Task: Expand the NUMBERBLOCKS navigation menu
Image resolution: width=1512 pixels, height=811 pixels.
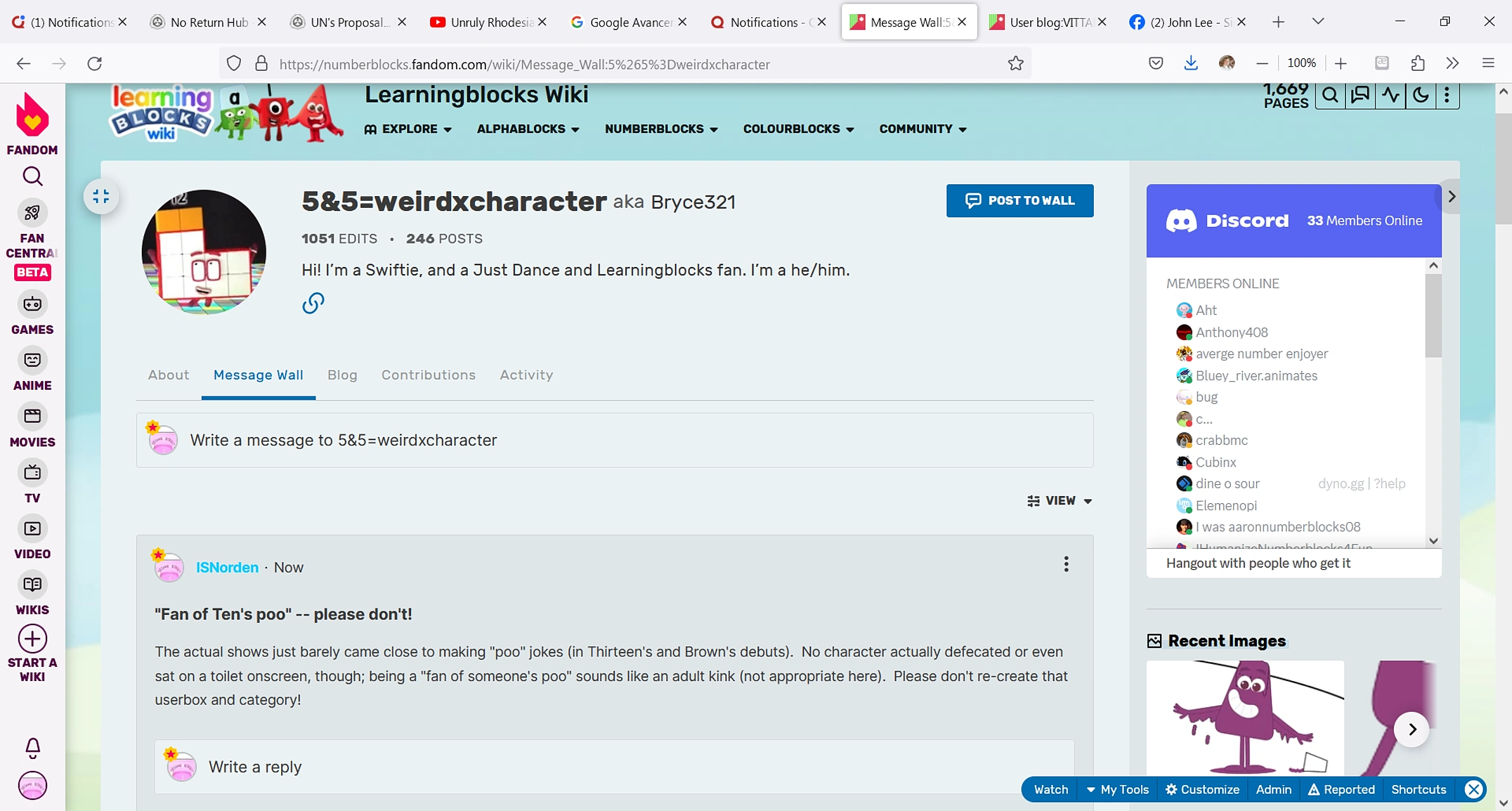Action: (x=660, y=129)
